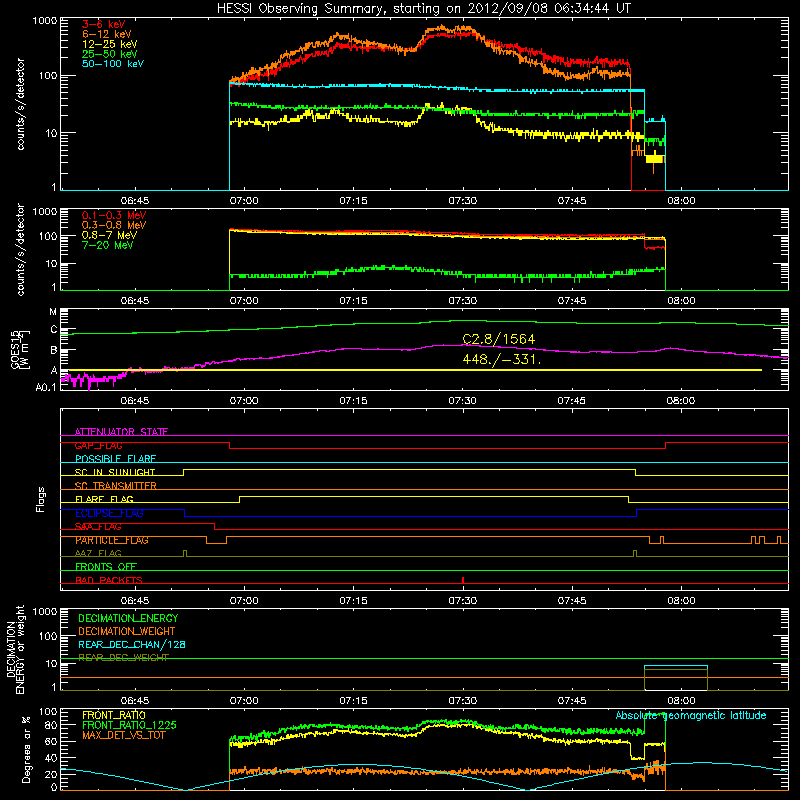Click the Degrees or % axis label
The width and height of the screenshot is (800, 800).
pos(26,749)
